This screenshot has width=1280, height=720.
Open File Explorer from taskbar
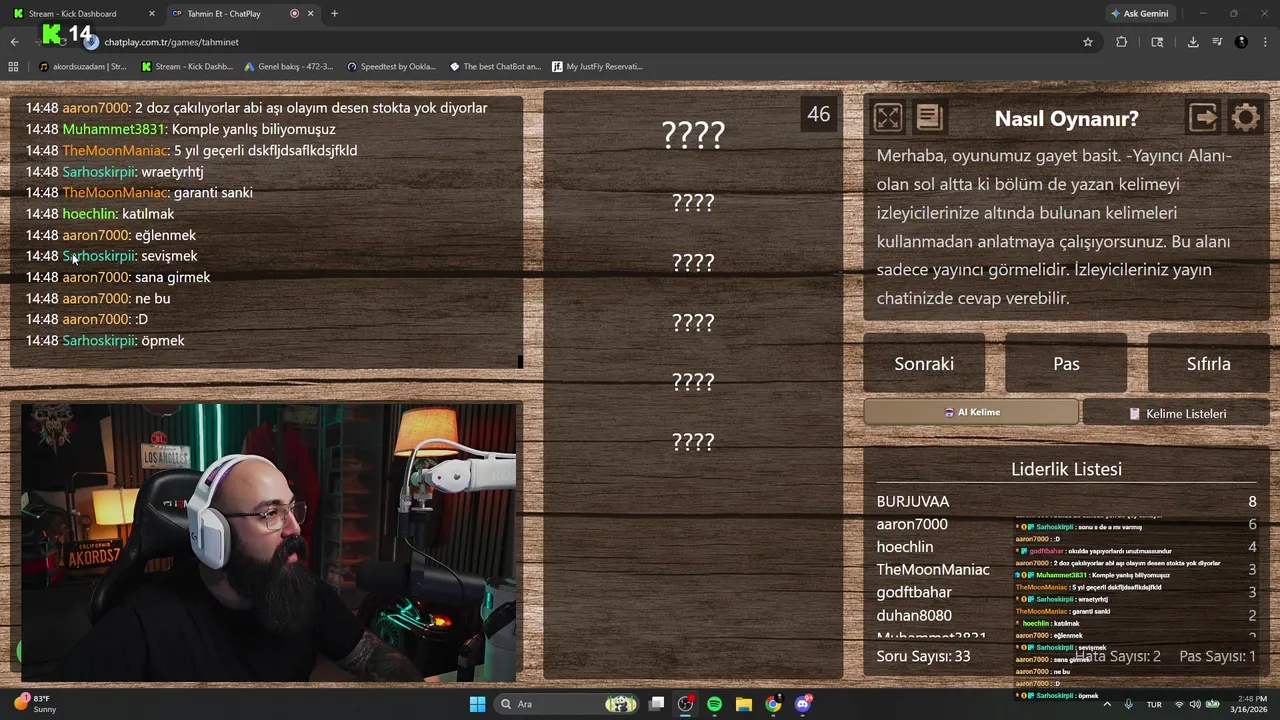pyautogui.click(x=744, y=704)
